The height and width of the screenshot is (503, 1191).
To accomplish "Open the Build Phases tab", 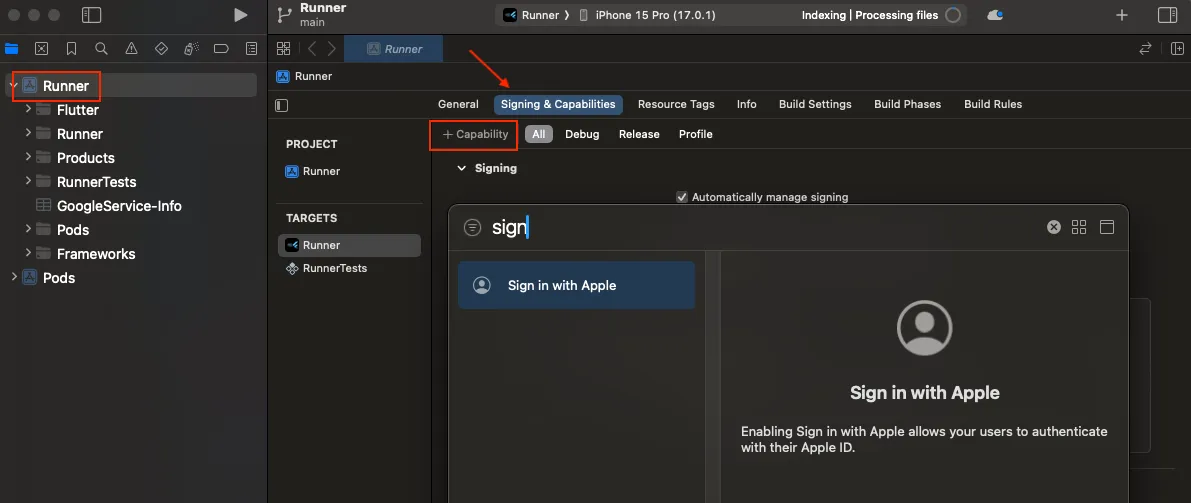I will point(908,104).
